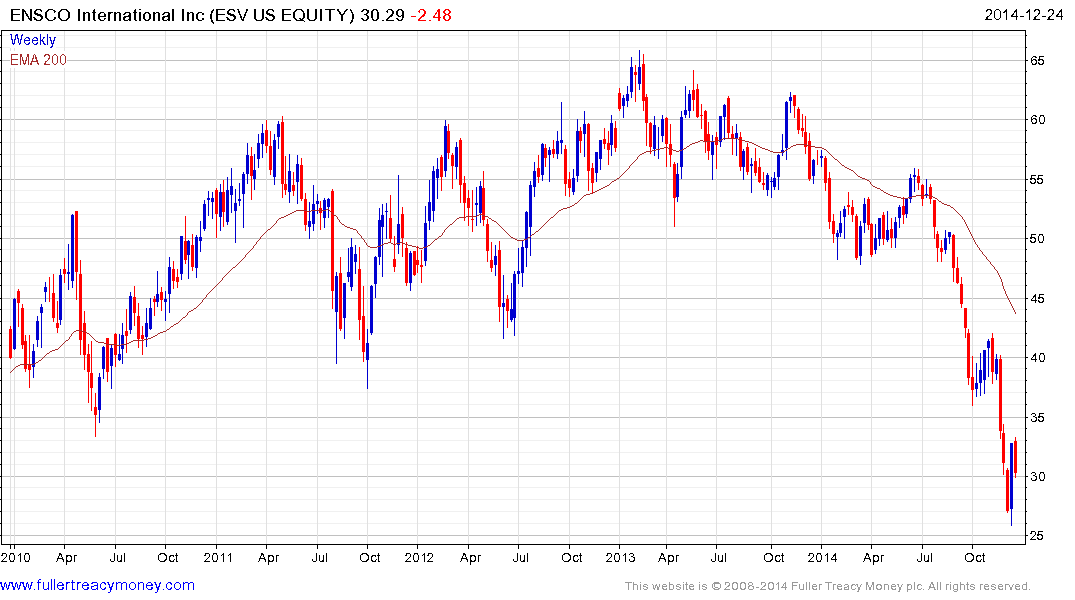Click the 2013 time axis label
The width and height of the screenshot is (1075, 600).
[x=620, y=557]
